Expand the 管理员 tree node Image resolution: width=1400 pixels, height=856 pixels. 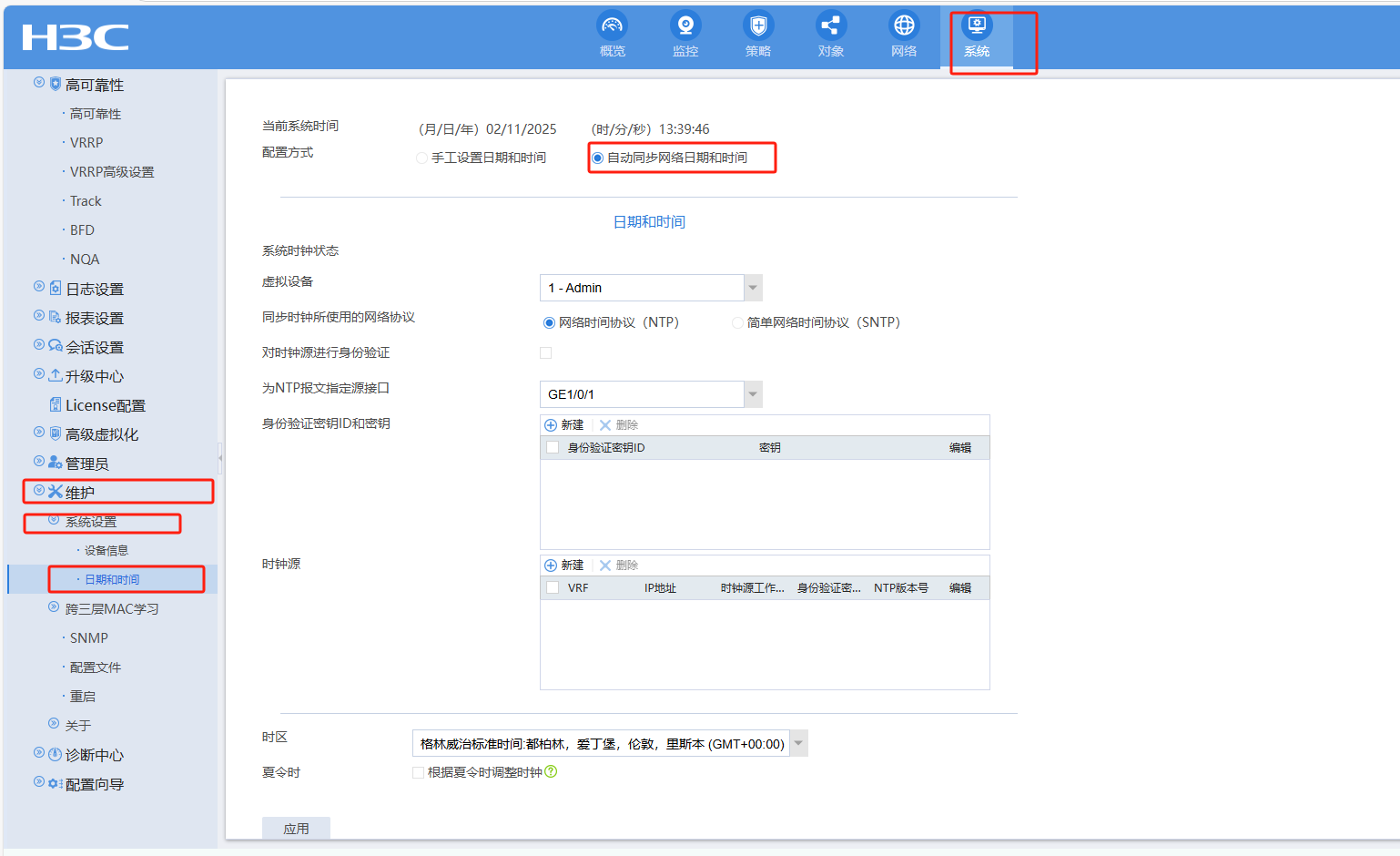click(39, 461)
